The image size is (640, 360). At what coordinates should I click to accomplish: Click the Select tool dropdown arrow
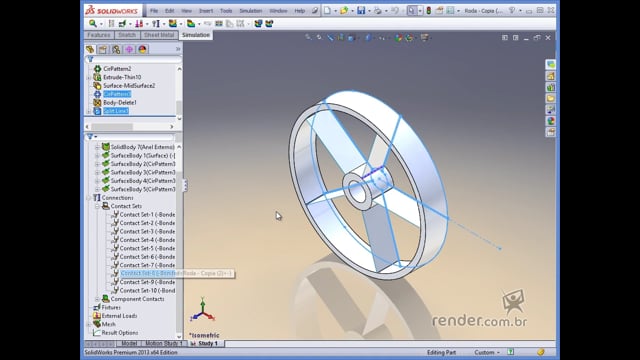(420, 11)
